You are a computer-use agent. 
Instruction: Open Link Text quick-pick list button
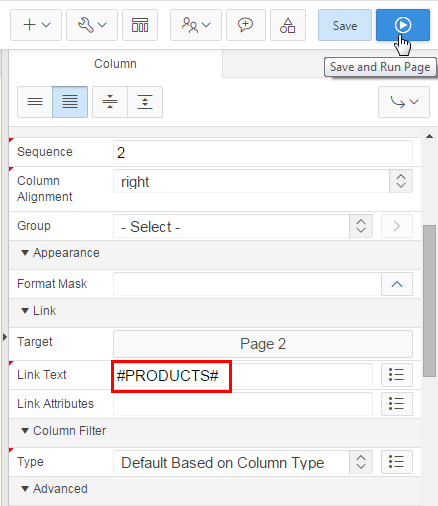[397, 375]
